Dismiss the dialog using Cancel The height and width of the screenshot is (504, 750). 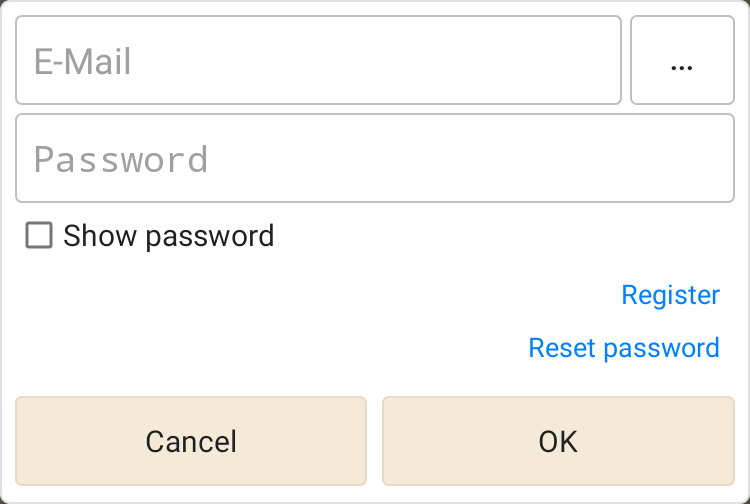(x=191, y=441)
